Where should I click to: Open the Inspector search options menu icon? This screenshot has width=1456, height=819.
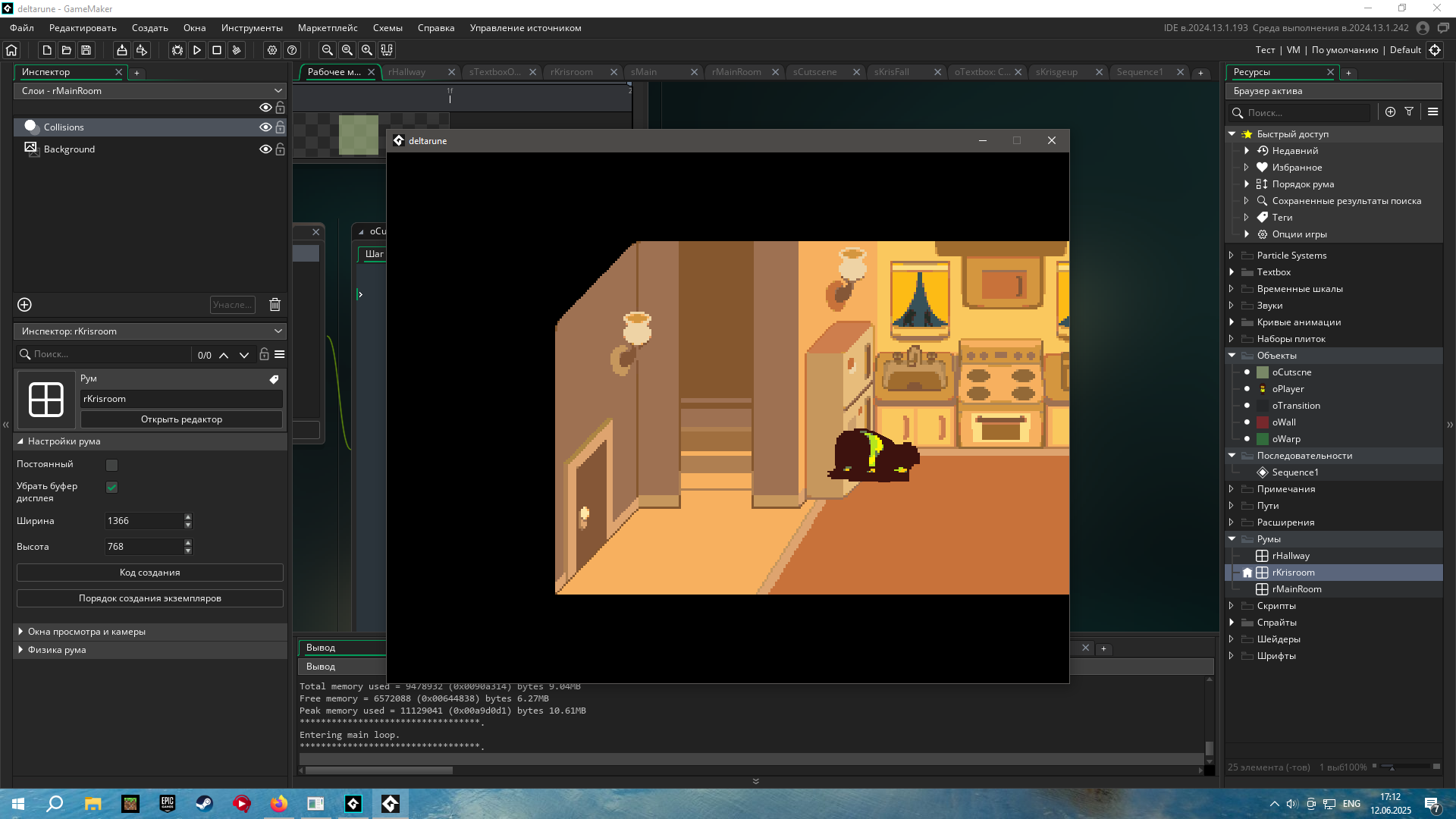(x=280, y=355)
